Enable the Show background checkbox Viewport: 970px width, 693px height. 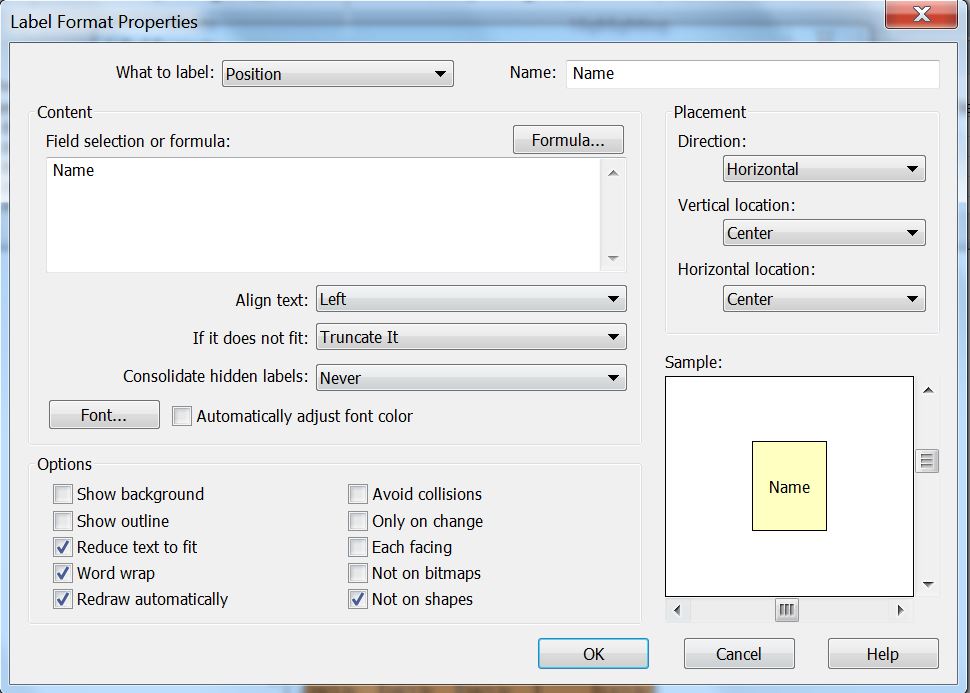tap(63, 494)
